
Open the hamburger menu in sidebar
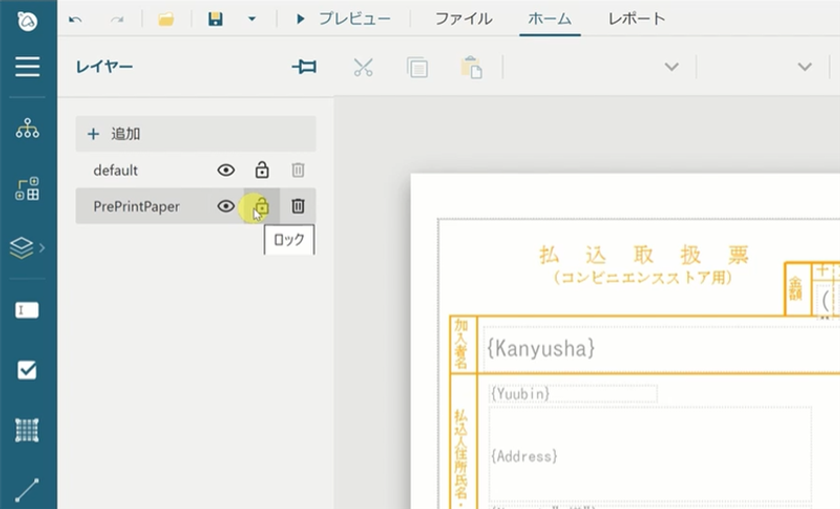coord(27,67)
